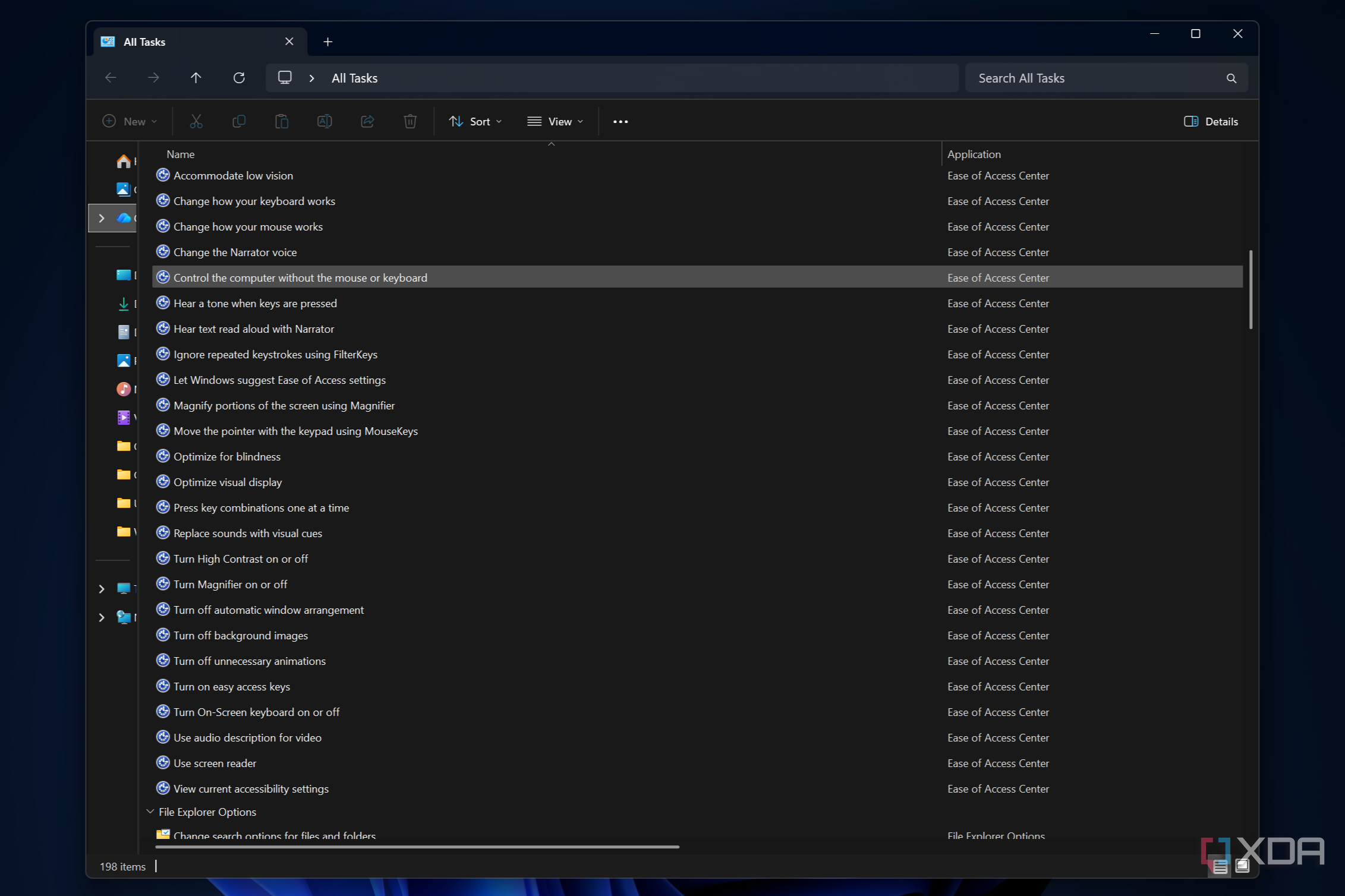Click the Home icon in sidebar

[x=124, y=161]
